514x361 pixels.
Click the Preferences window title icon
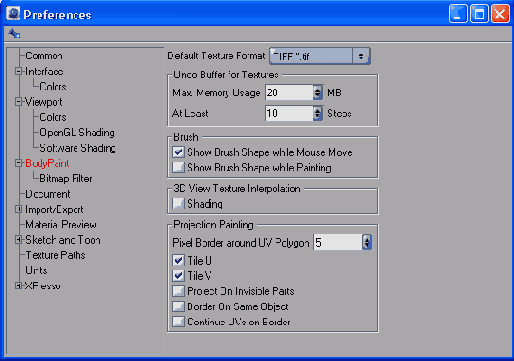pyautogui.click(x=13, y=14)
